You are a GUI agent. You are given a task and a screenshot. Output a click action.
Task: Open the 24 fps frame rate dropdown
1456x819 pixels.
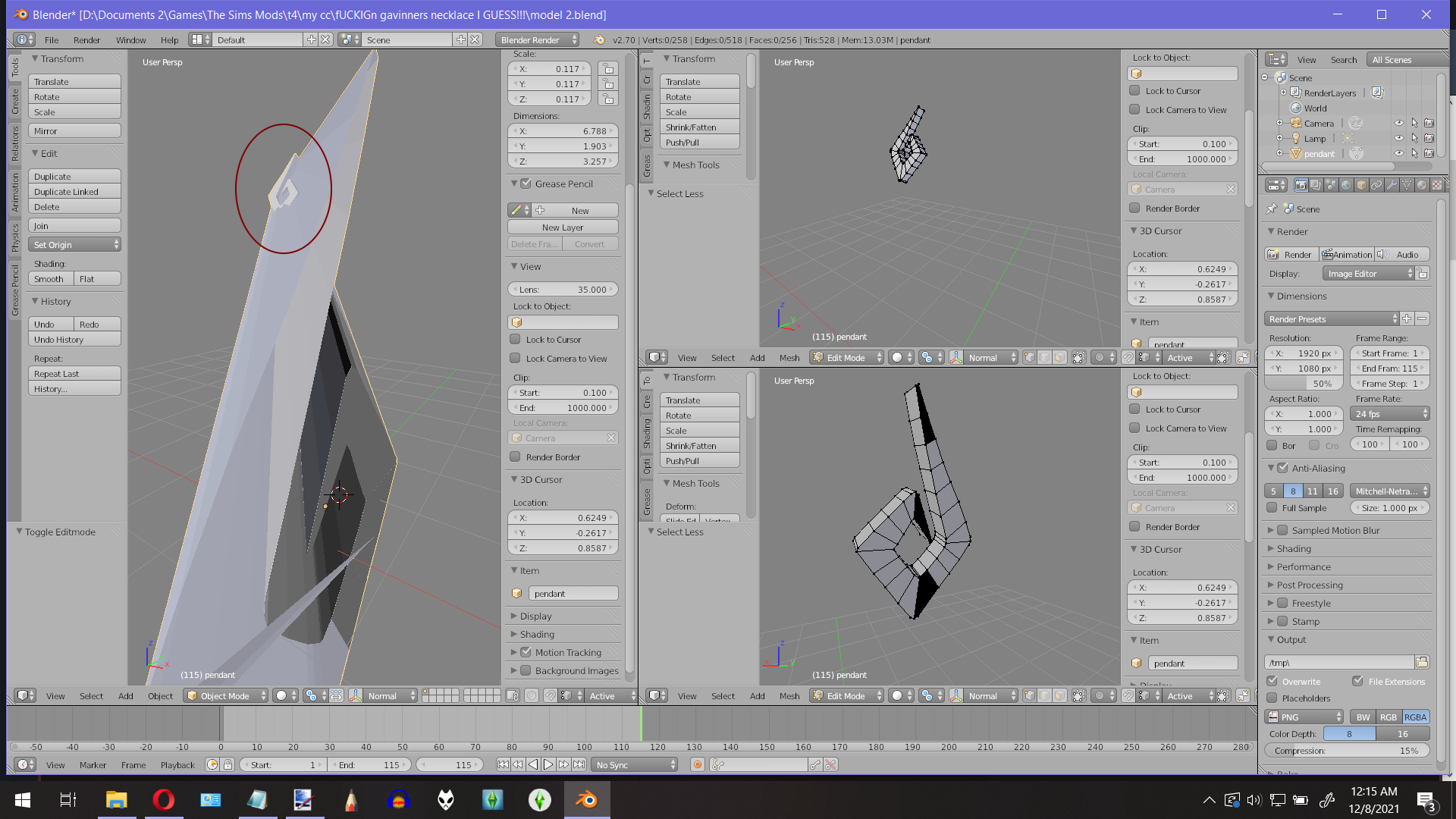click(1390, 414)
